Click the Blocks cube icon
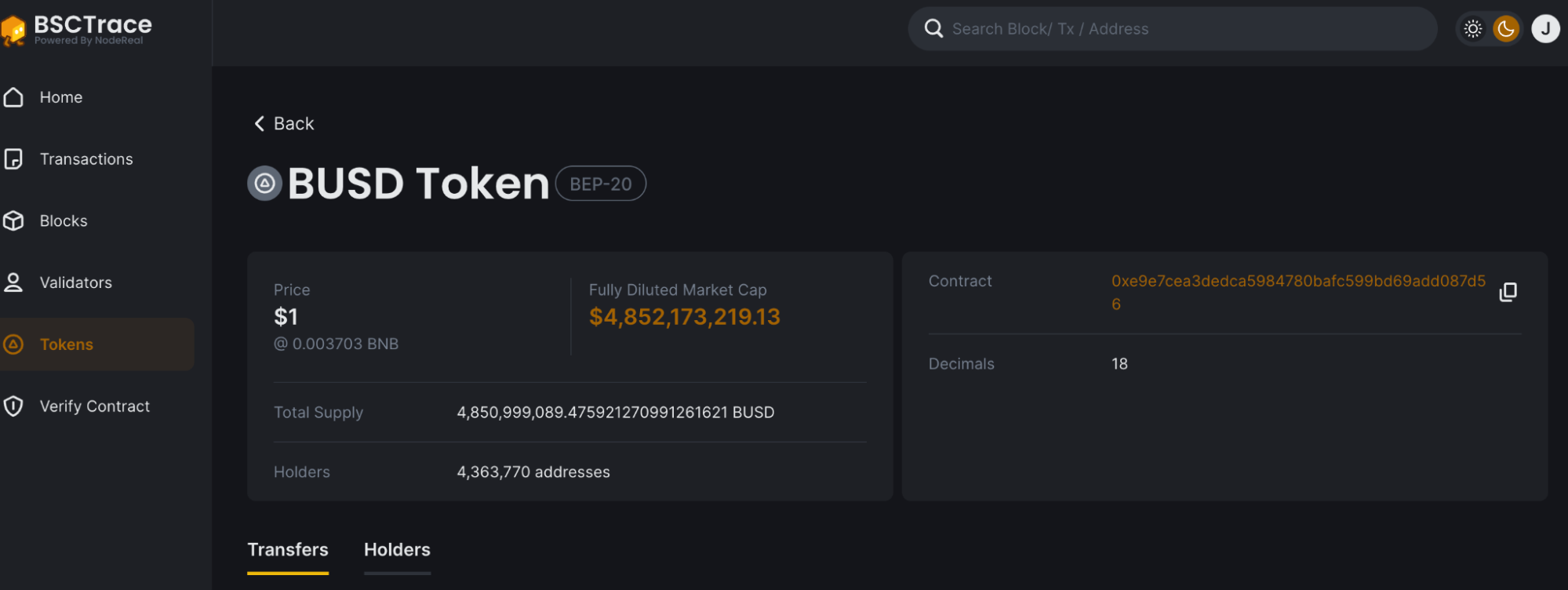1568x590 pixels. pos(13,221)
